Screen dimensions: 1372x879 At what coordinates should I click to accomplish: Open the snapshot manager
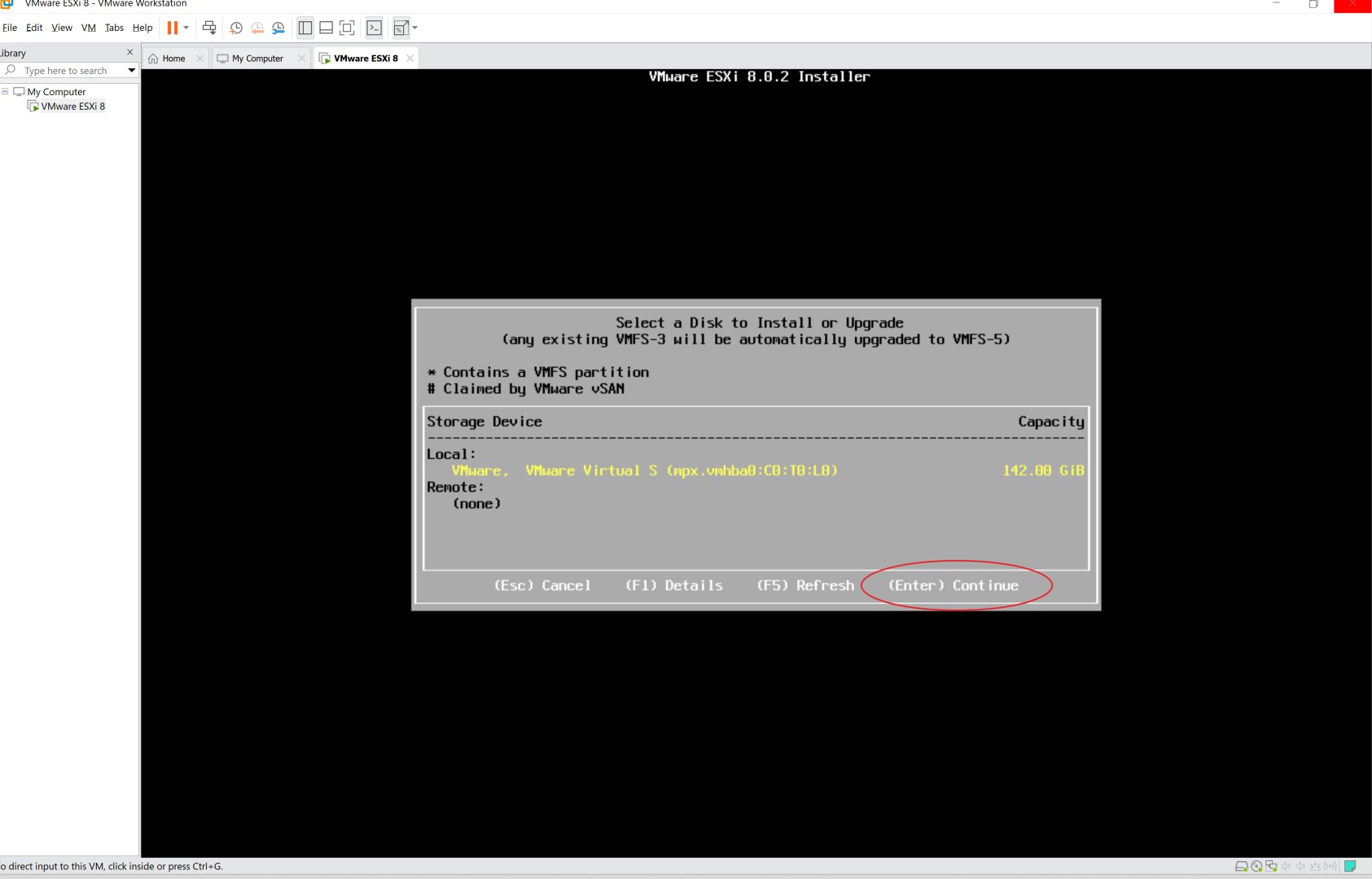coord(278,28)
